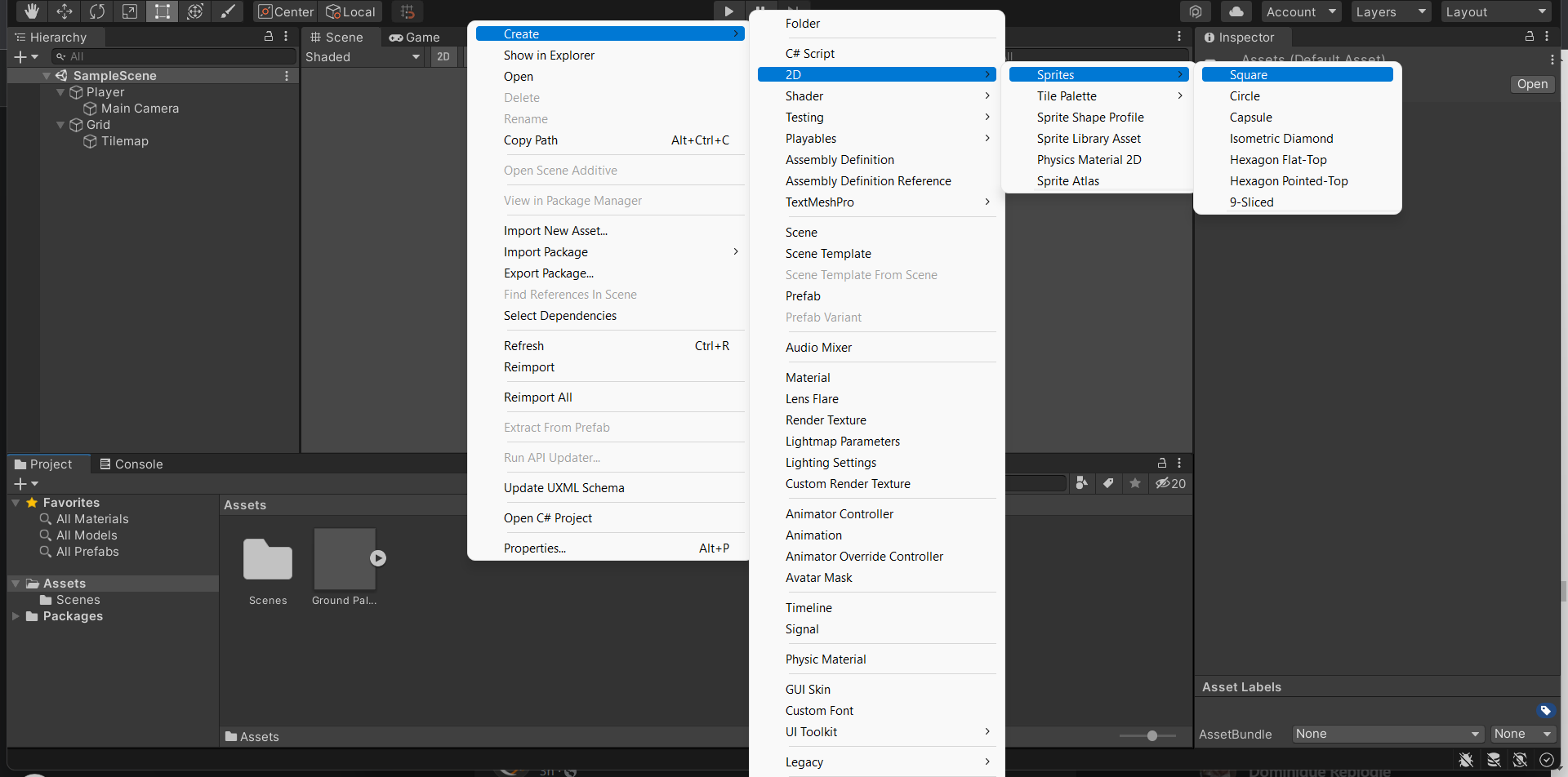Click the debug mode bug icon in status bar
The width and height of the screenshot is (1568, 777).
pos(1467,760)
